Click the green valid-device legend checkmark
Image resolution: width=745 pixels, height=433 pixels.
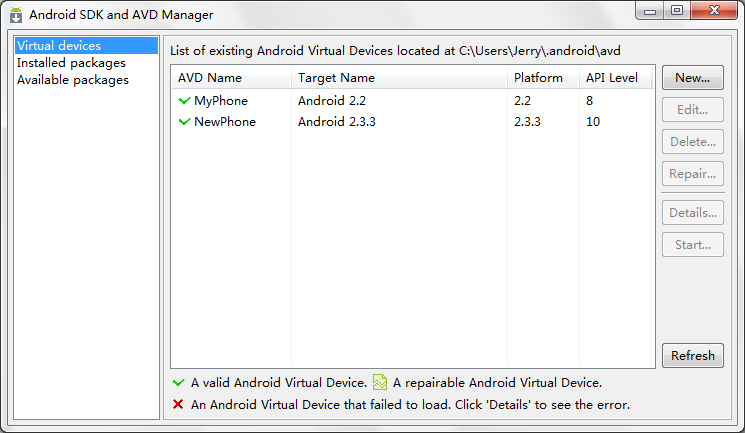tap(178, 382)
